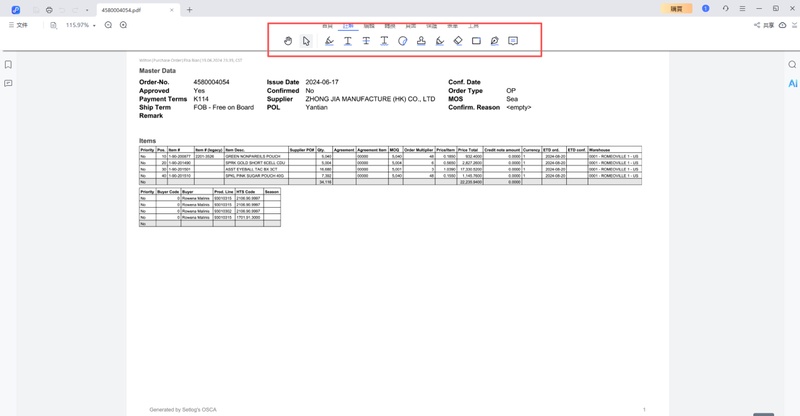Screen dimensions: 800x416
Task: Select the Hand pan tool
Action: click(x=288, y=41)
